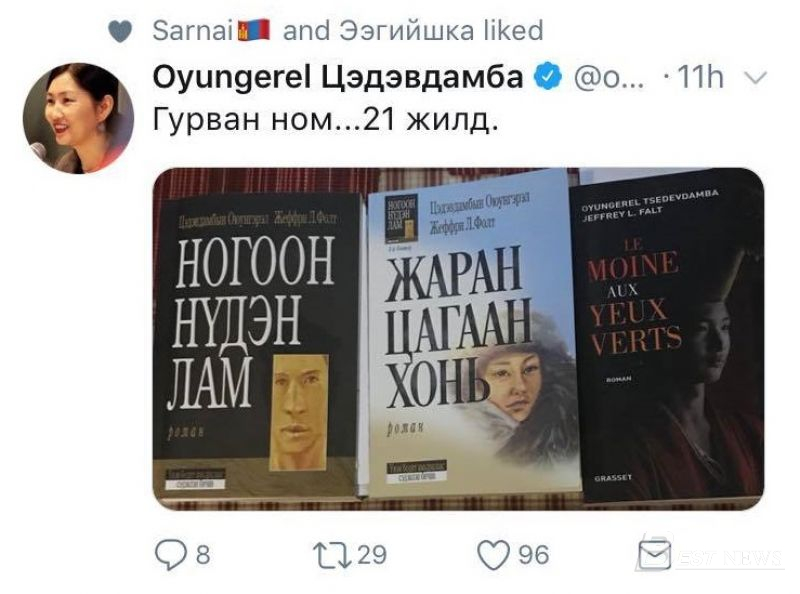Open Oyungerel Цэдэвдамба display name
The width and height of the screenshot is (800, 594).
[338, 78]
